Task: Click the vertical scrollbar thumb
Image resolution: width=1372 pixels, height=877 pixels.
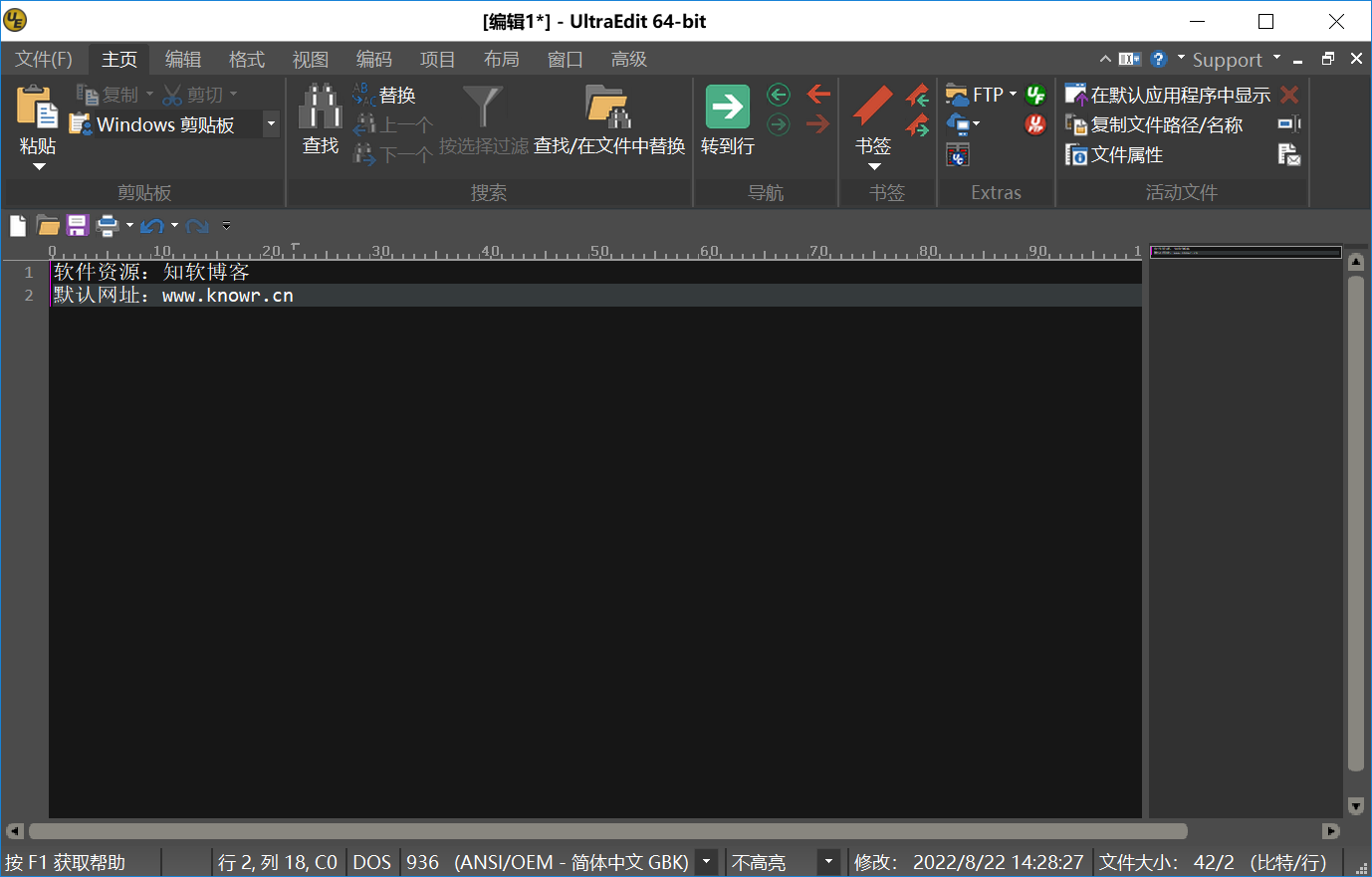Action: (1355, 524)
